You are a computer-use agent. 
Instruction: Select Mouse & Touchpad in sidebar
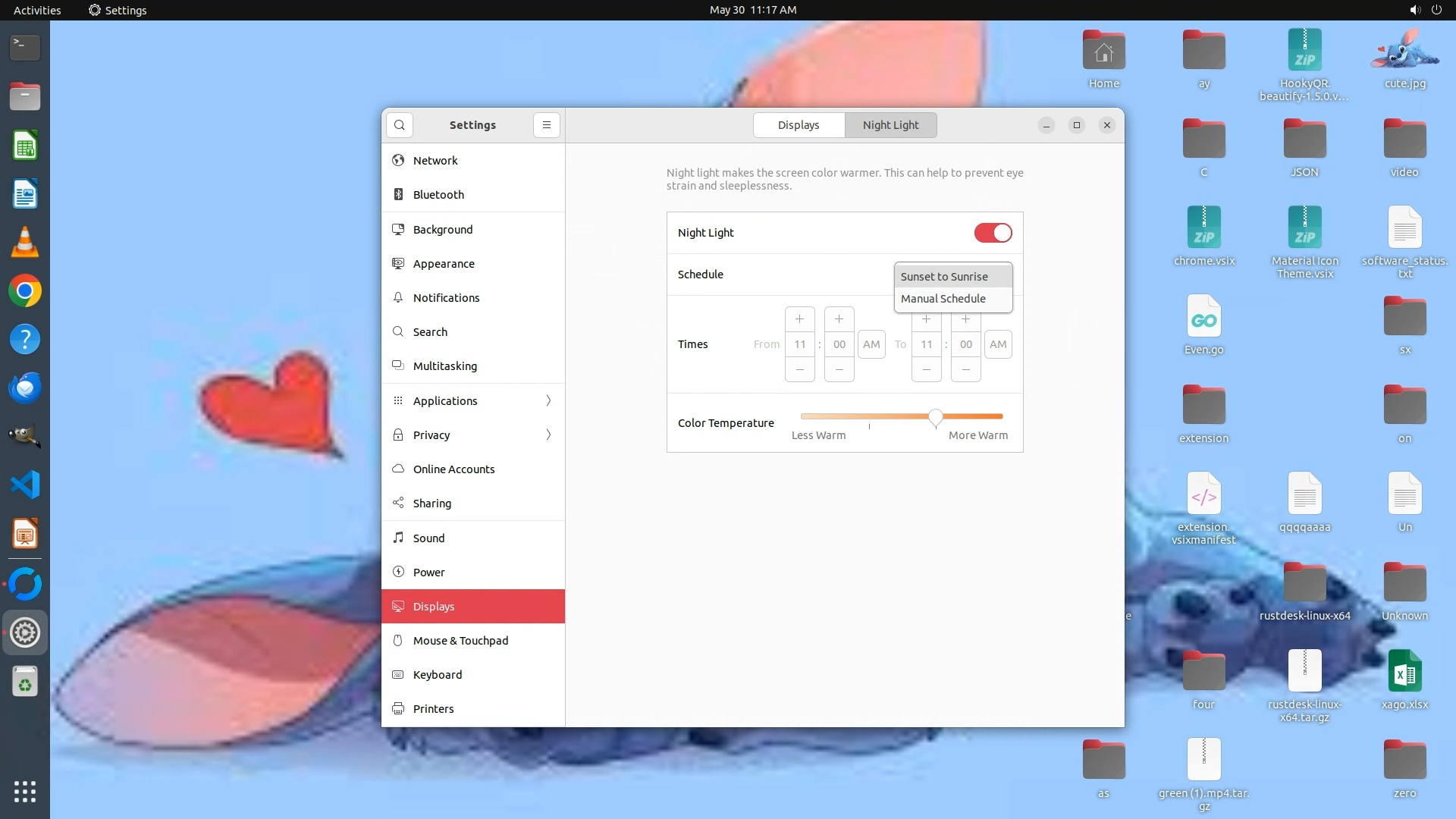click(x=460, y=641)
